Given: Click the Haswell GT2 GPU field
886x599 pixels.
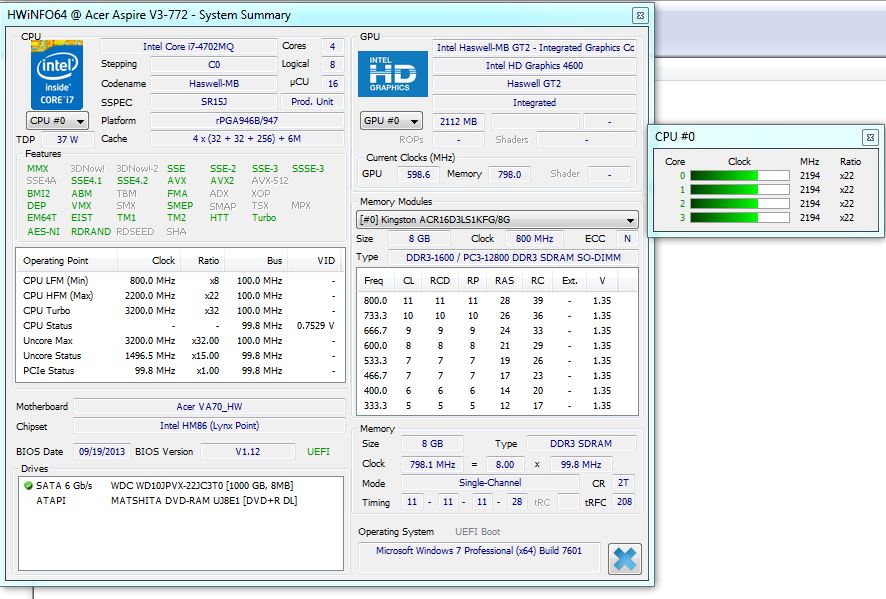Looking at the screenshot, I should point(535,84).
